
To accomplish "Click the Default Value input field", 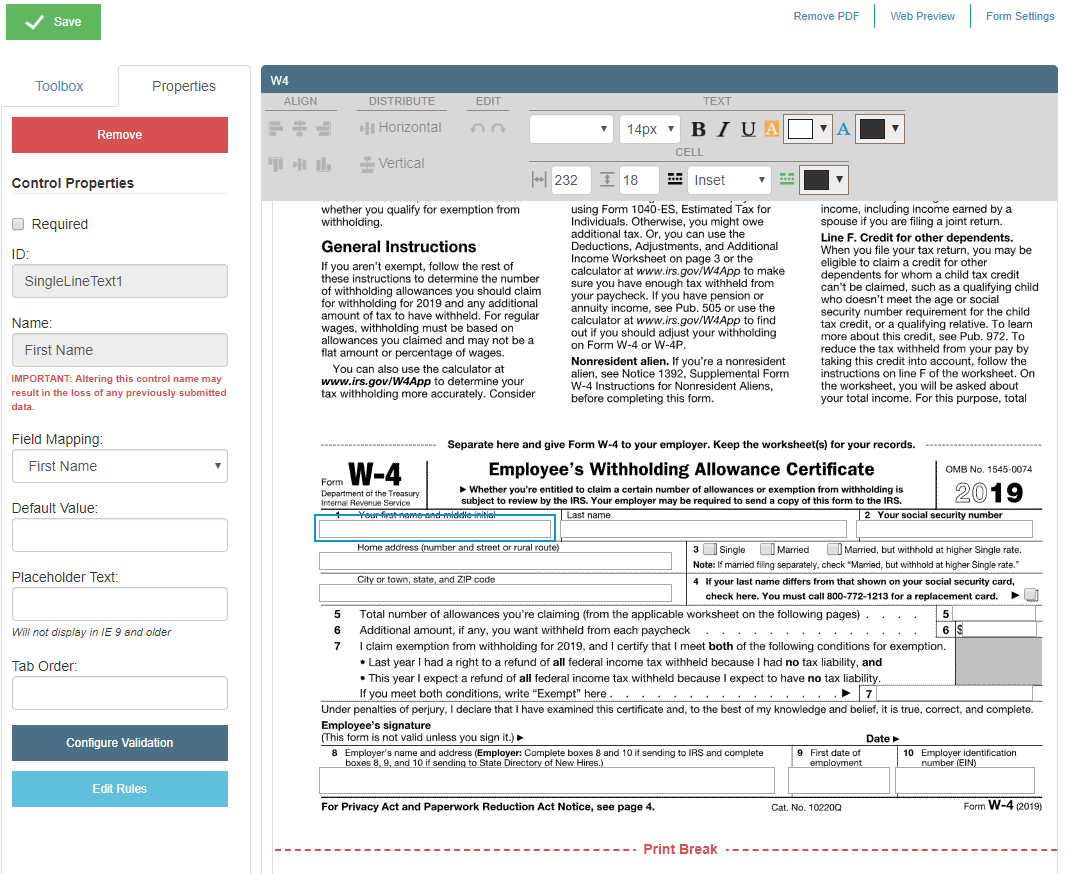I will tap(120, 535).
